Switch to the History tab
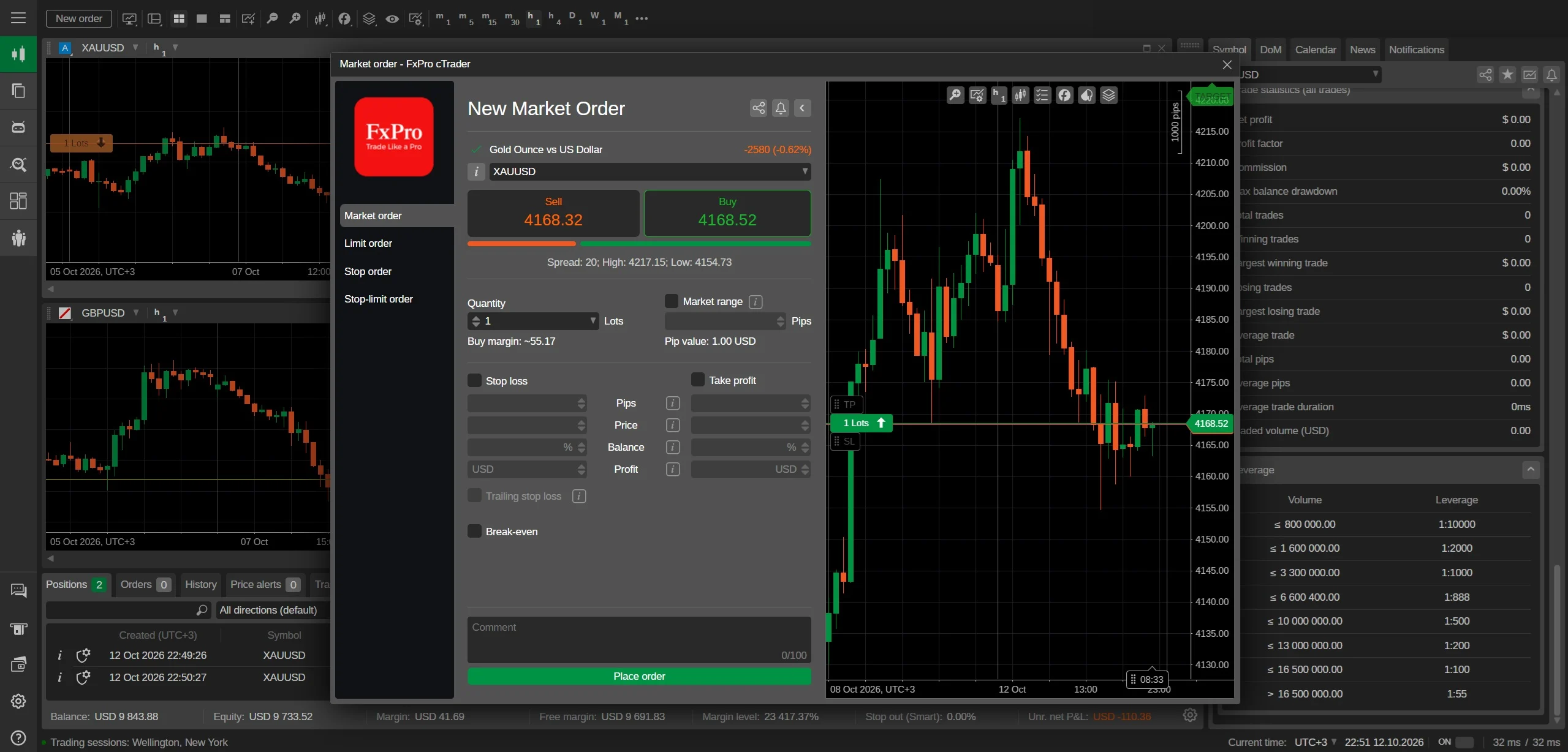This screenshot has height=752, width=1568. pyautogui.click(x=201, y=584)
